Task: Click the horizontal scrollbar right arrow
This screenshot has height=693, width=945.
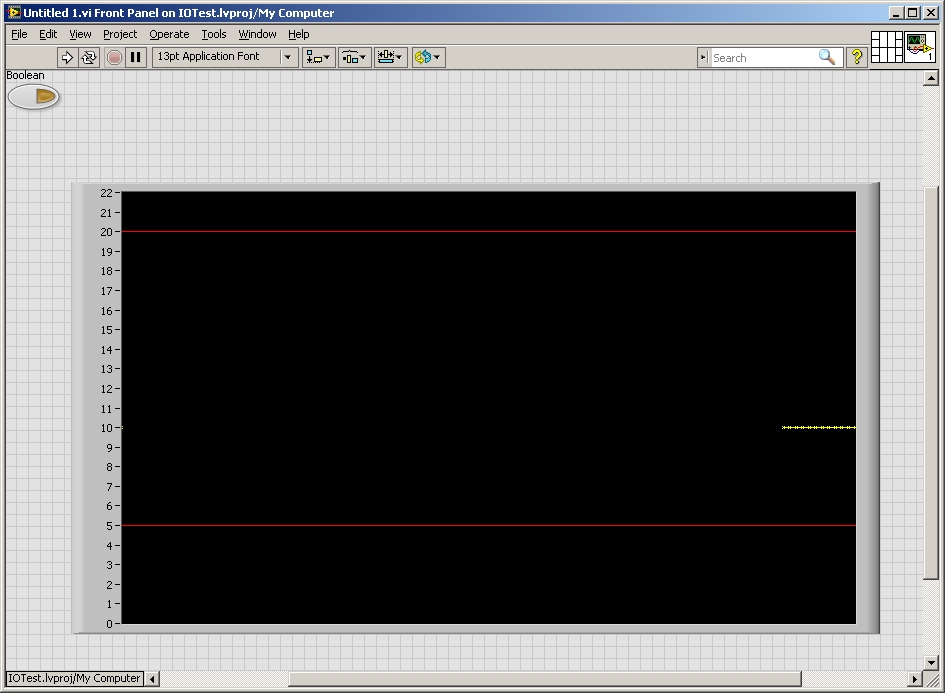Action: [915, 679]
